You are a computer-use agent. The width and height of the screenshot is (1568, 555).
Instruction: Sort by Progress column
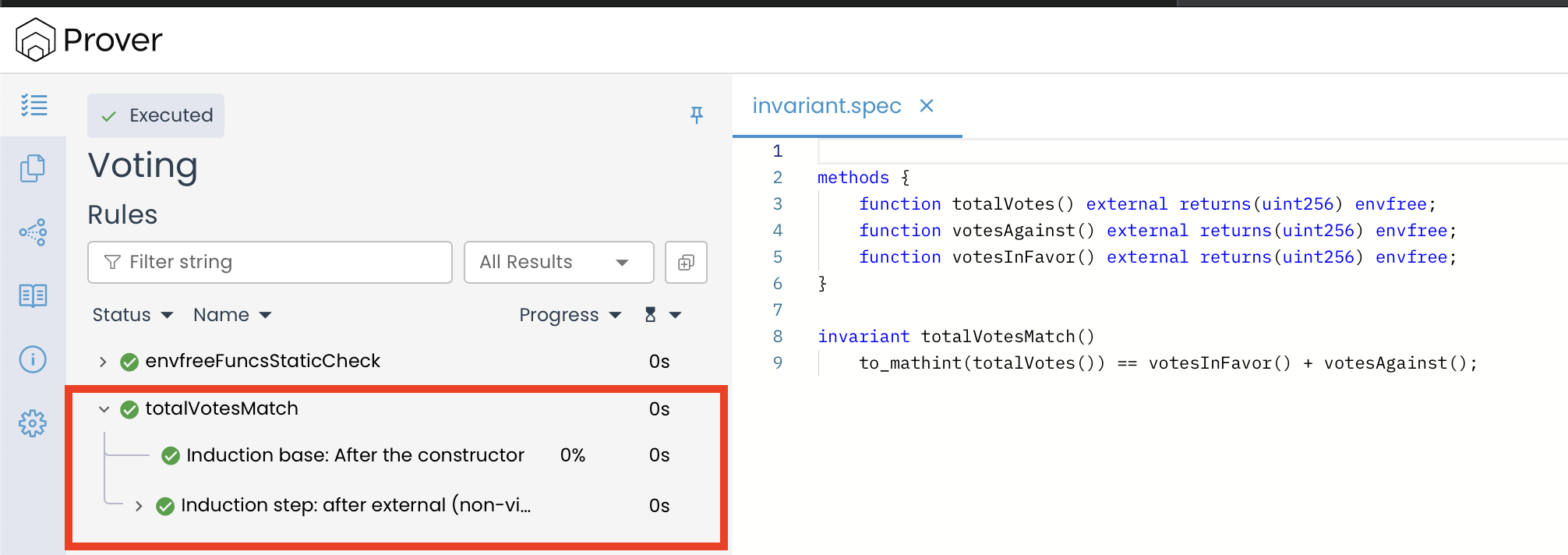click(x=570, y=315)
